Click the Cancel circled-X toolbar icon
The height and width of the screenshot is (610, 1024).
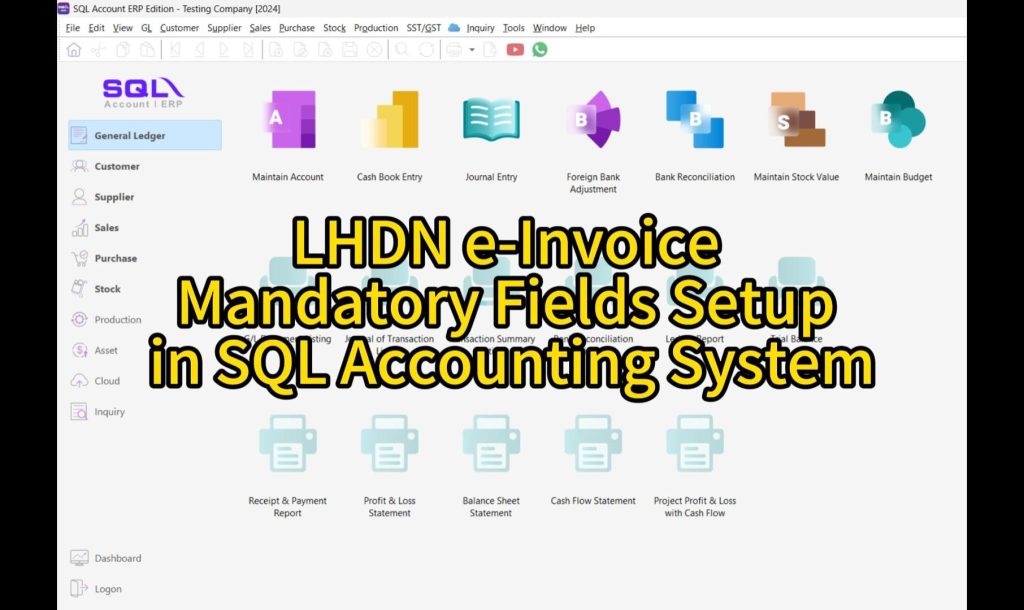pos(374,50)
